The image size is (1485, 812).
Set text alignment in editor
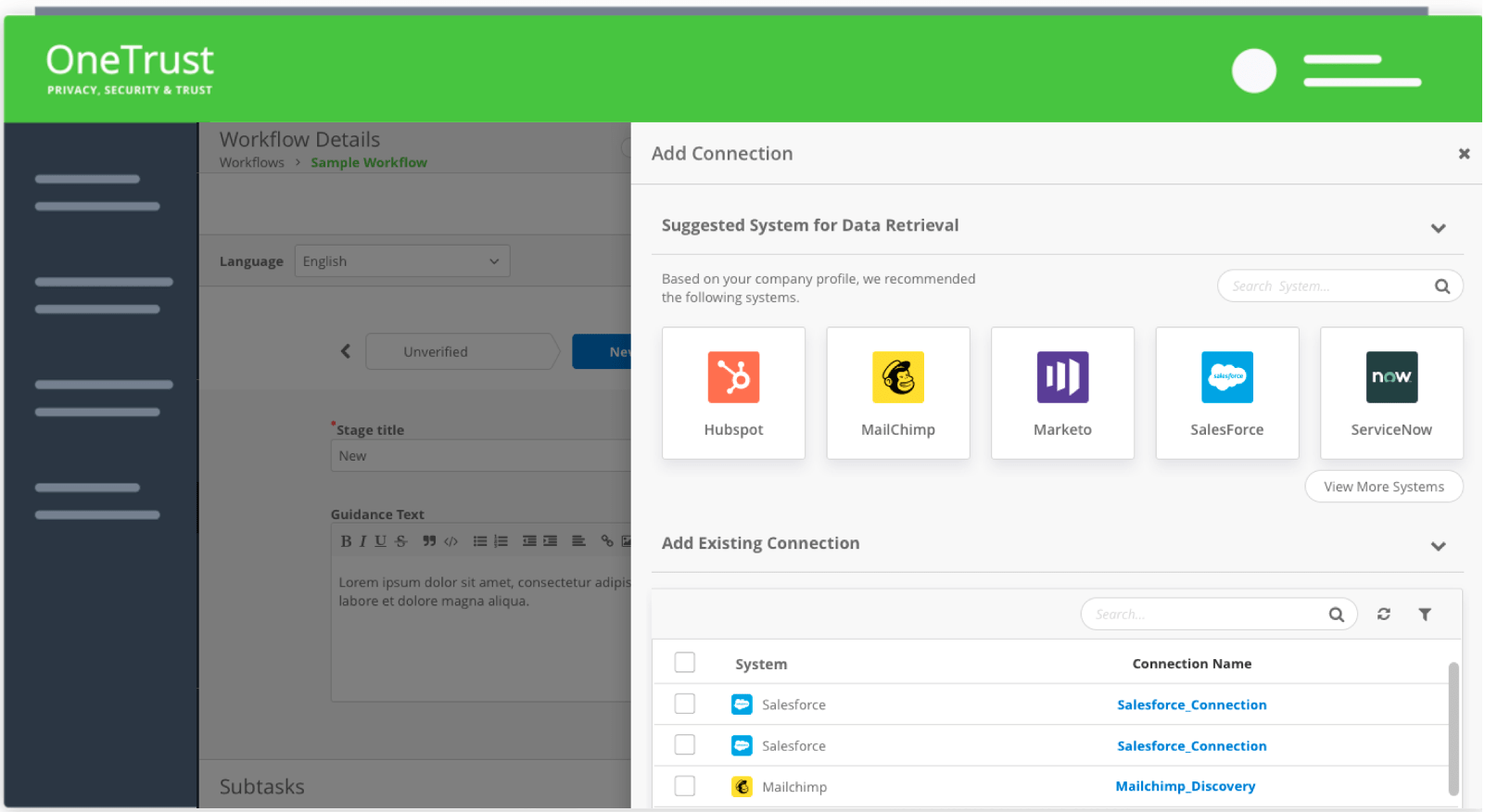(578, 541)
